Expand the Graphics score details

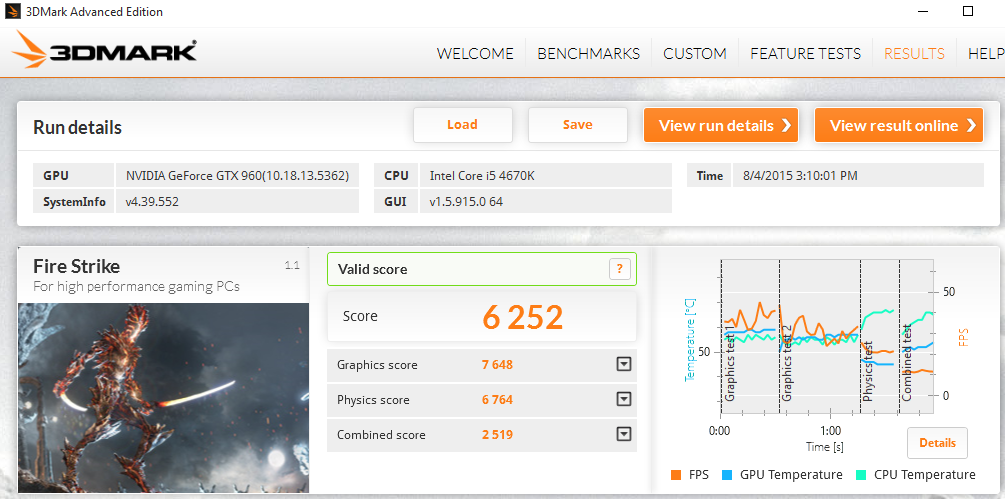(624, 364)
